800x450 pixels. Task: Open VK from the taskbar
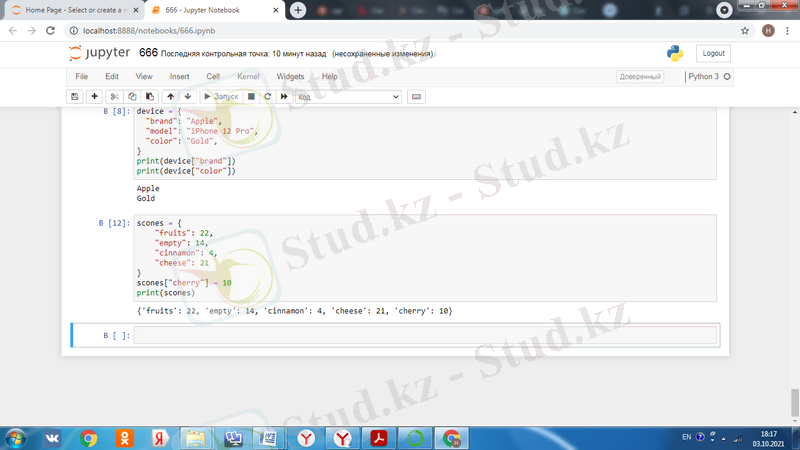[52, 438]
